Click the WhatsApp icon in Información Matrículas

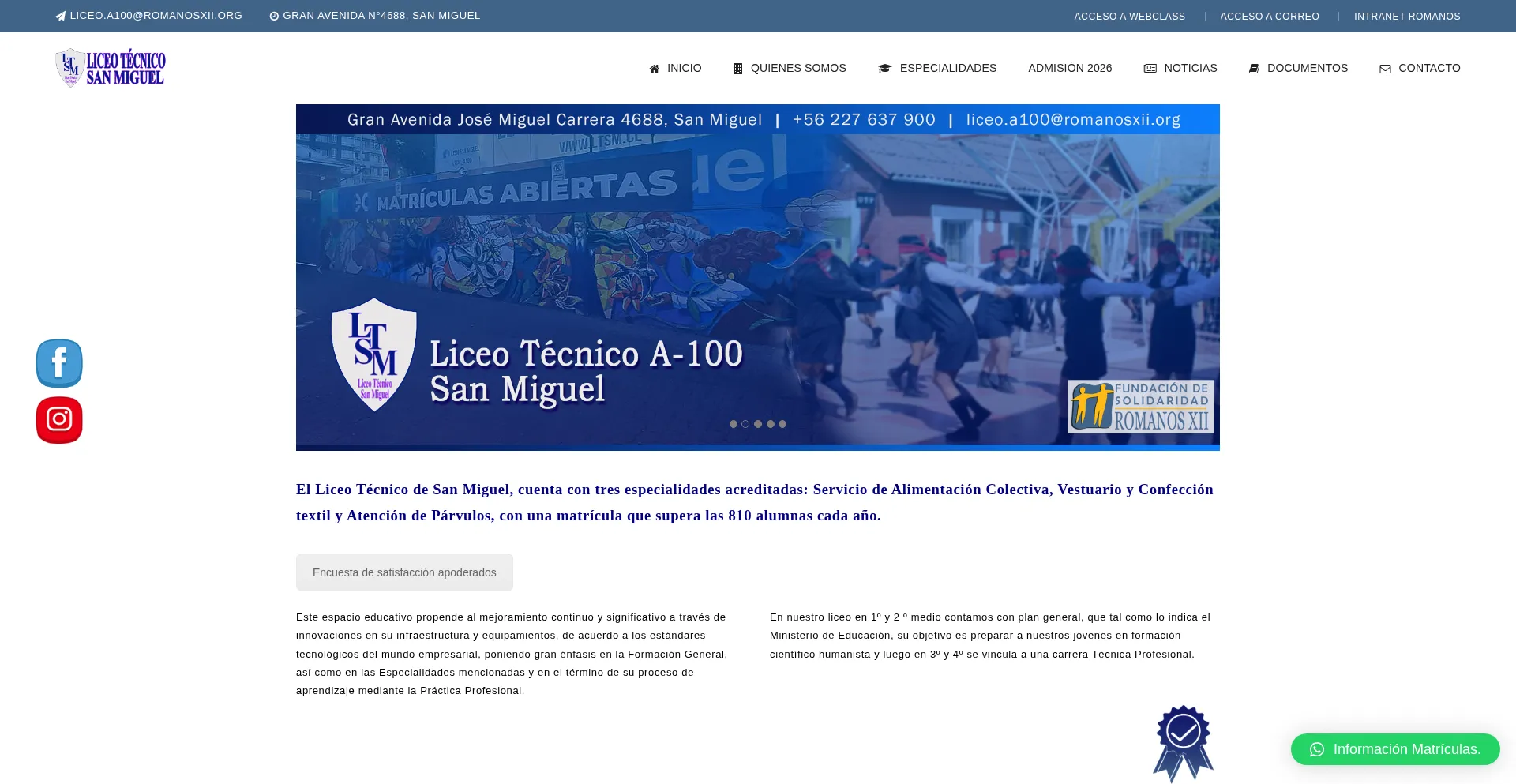pos(1317,749)
